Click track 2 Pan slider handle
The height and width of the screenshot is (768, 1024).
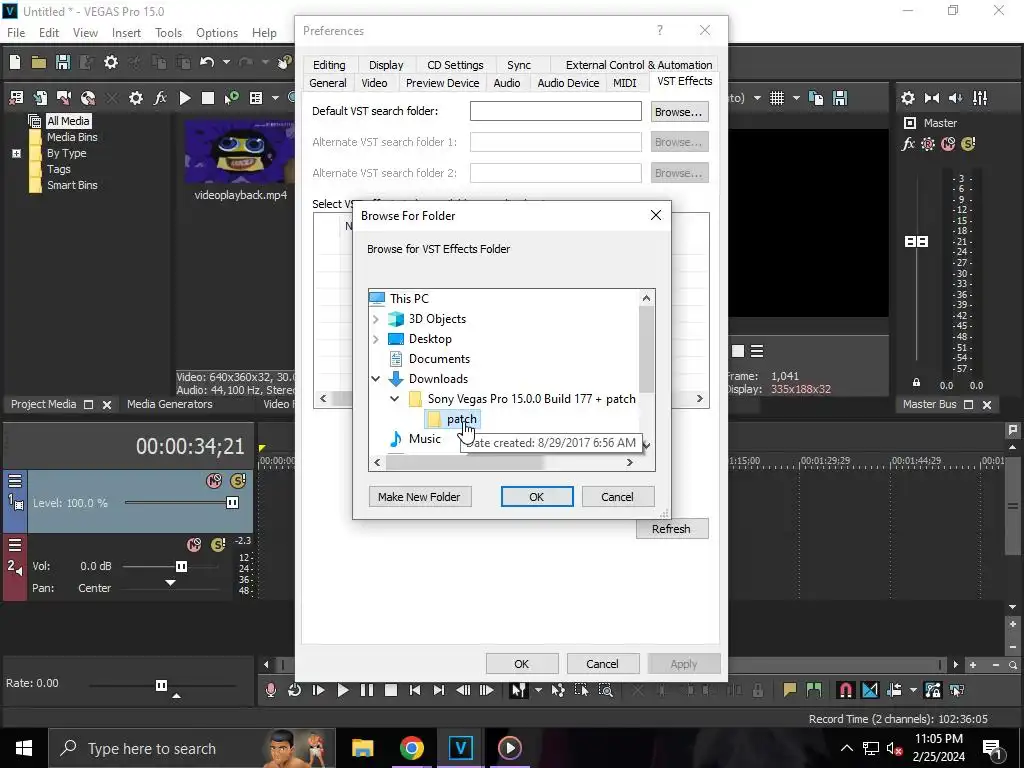click(x=170, y=582)
